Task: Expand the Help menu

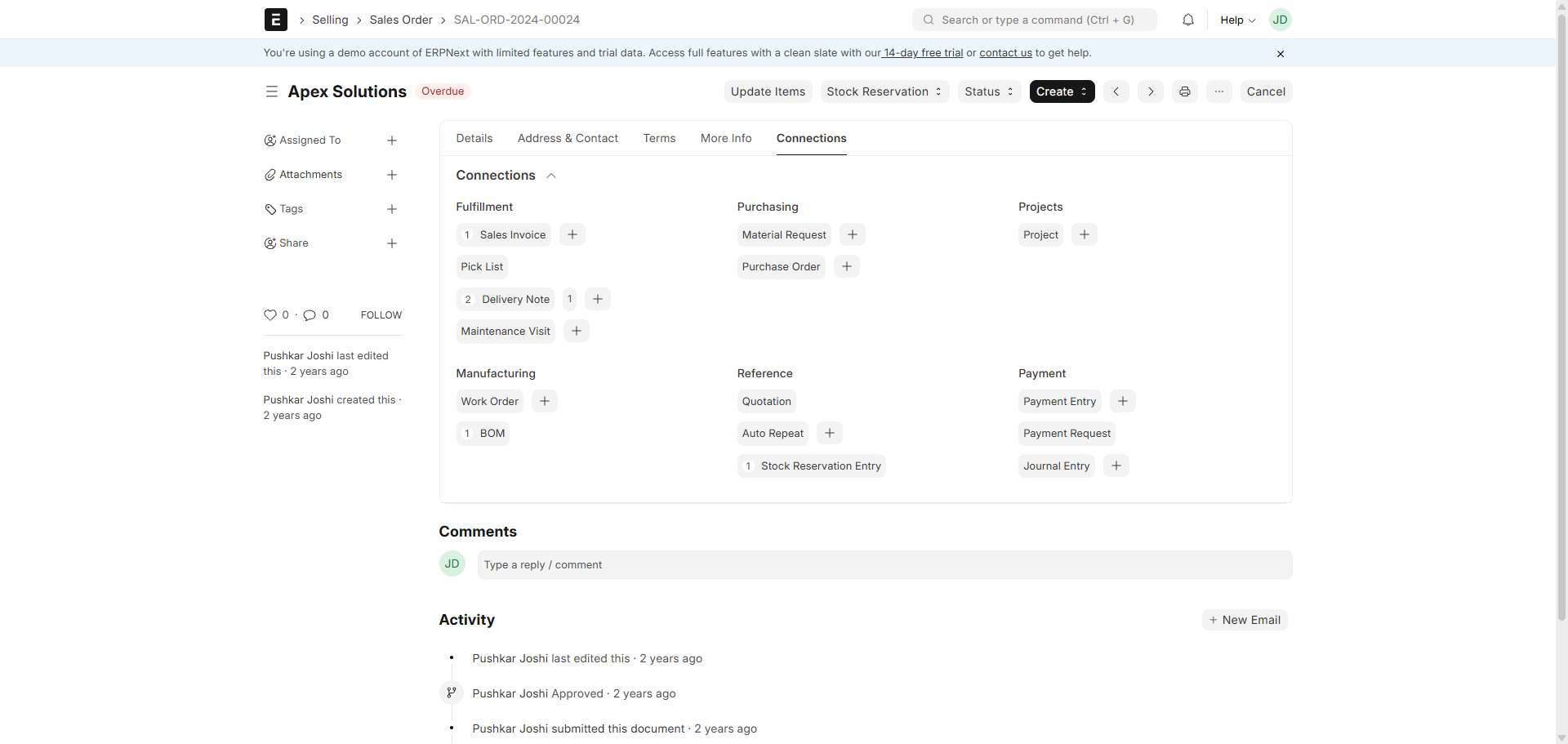Action: [1238, 20]
